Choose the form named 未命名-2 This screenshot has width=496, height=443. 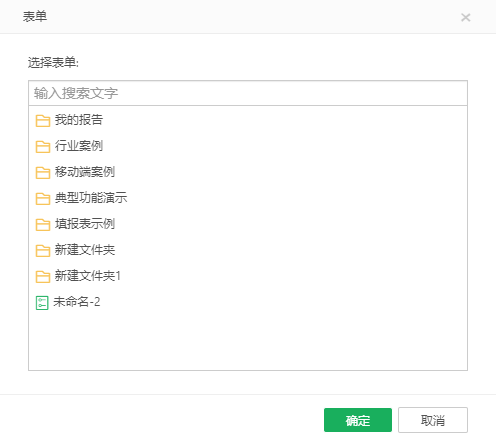77,302
